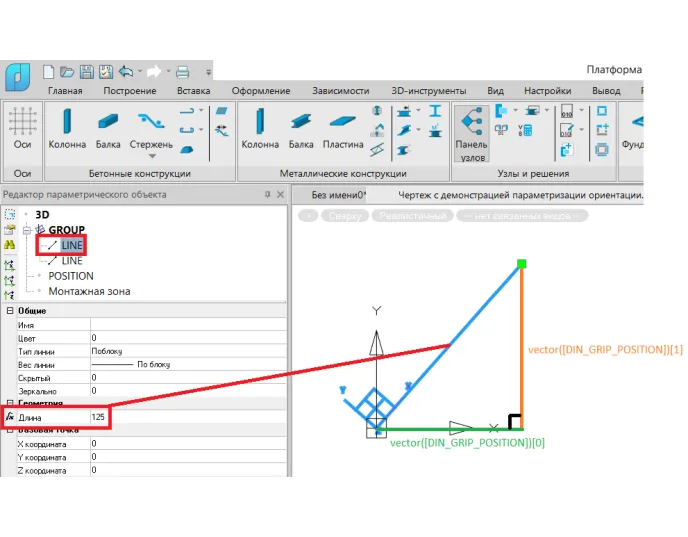Viewport: 688px width, 537px height.
Task: Open the Оформление ribbon tab
Action: click(x=261, y=91)
